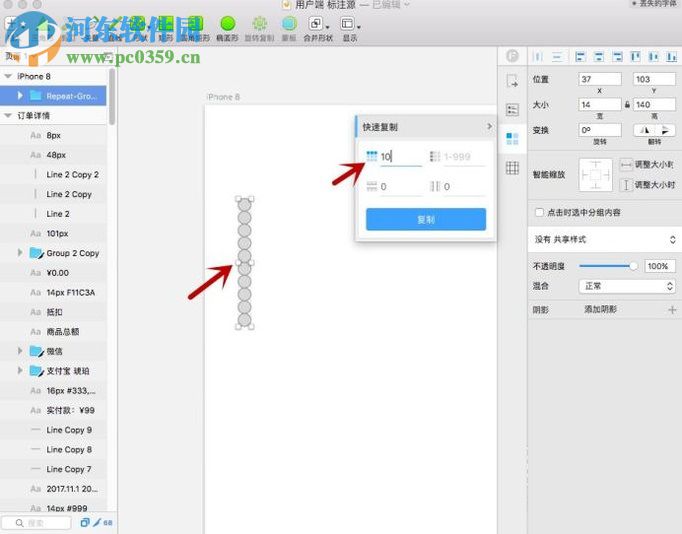Viewport: 682px width, 534px height.
Task: Click the bullet list plugin icon
Action: point(512,110)
